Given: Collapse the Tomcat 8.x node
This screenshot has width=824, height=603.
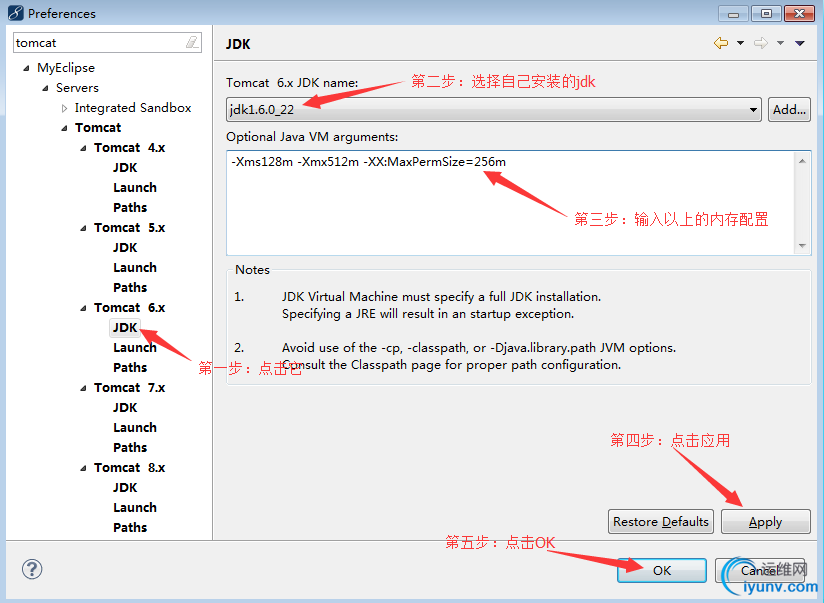Looking at the screenshot, I should (83, 468).
